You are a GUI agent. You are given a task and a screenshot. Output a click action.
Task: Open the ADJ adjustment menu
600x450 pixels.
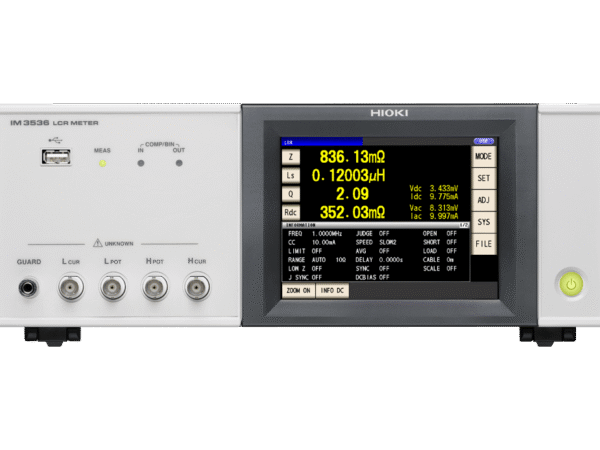484,200
